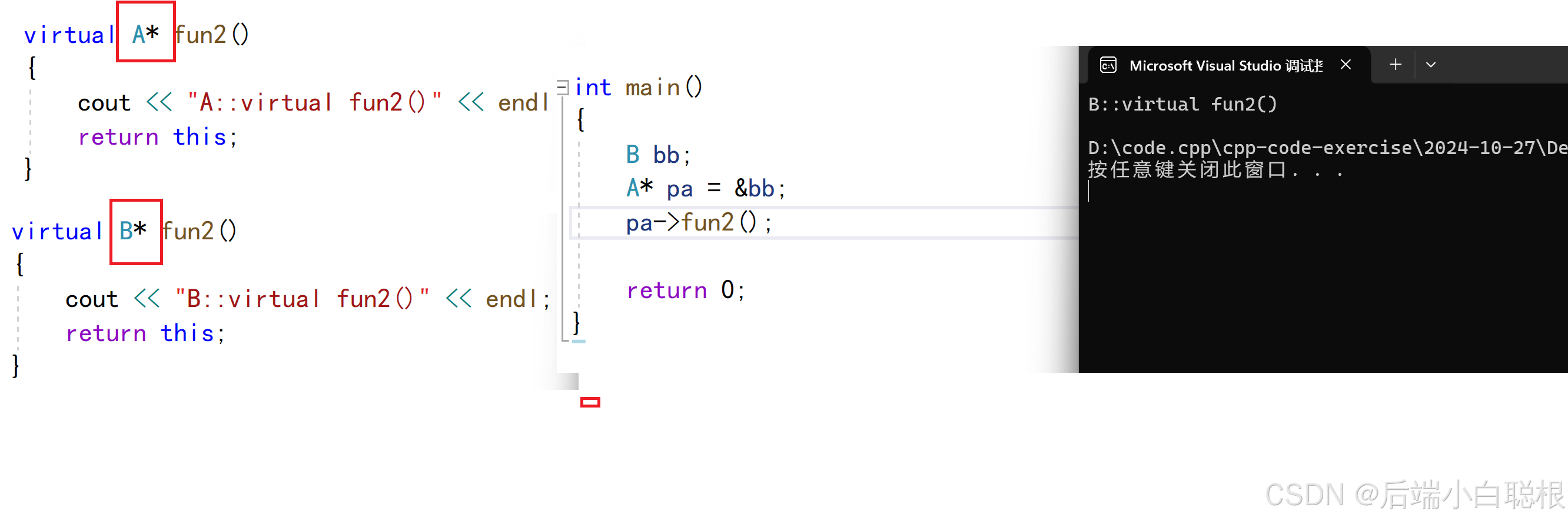Click the D:\code.cpp path line in console
The image size is (1568, 521).
(1328, 148)
